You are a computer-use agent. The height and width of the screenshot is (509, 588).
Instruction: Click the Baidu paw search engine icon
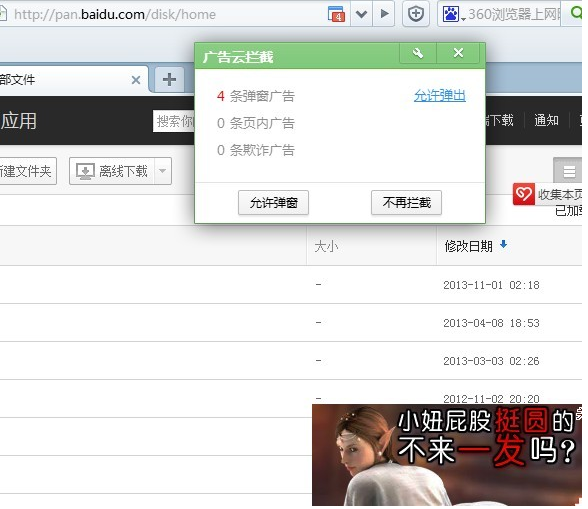point(451,14)
